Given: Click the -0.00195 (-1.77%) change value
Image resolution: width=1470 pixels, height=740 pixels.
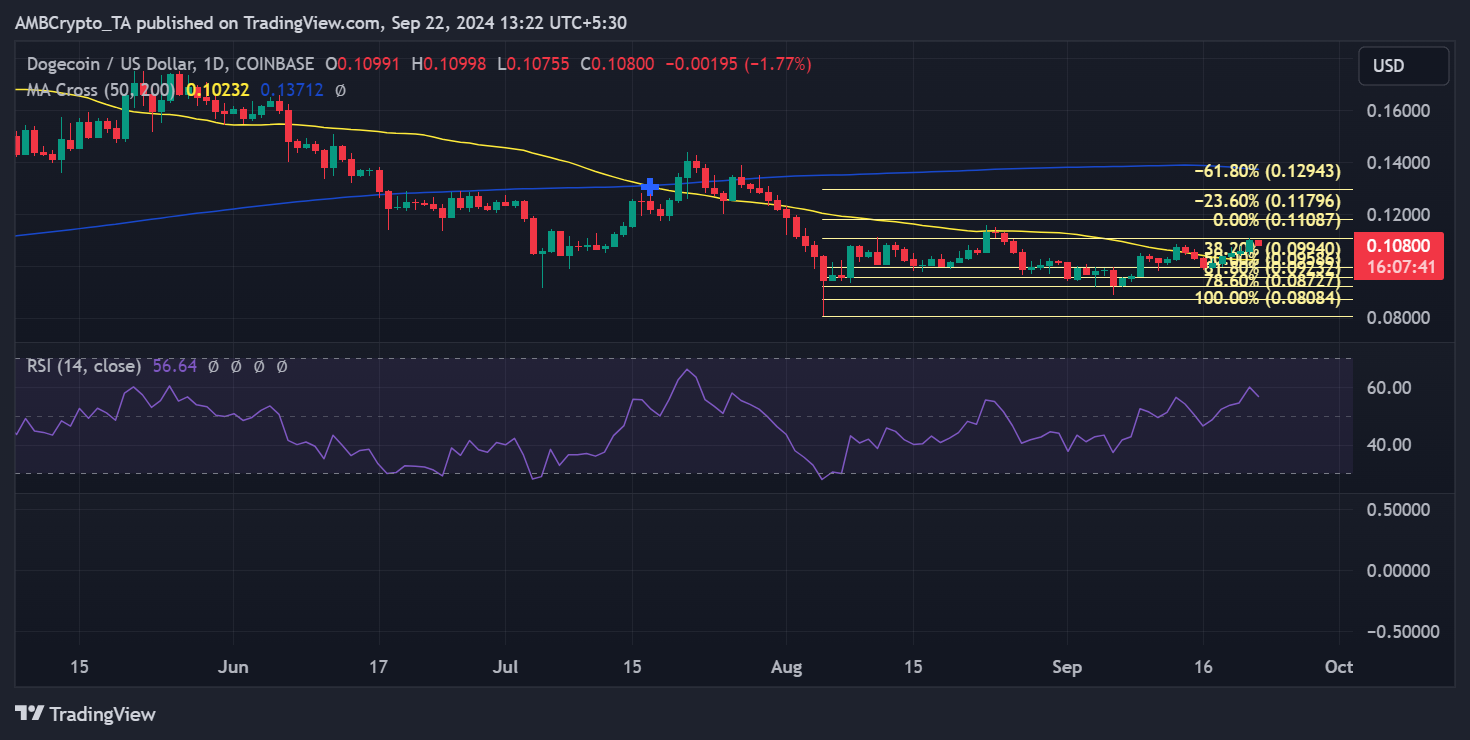Looking at the screenshot, I should [741, 64].
